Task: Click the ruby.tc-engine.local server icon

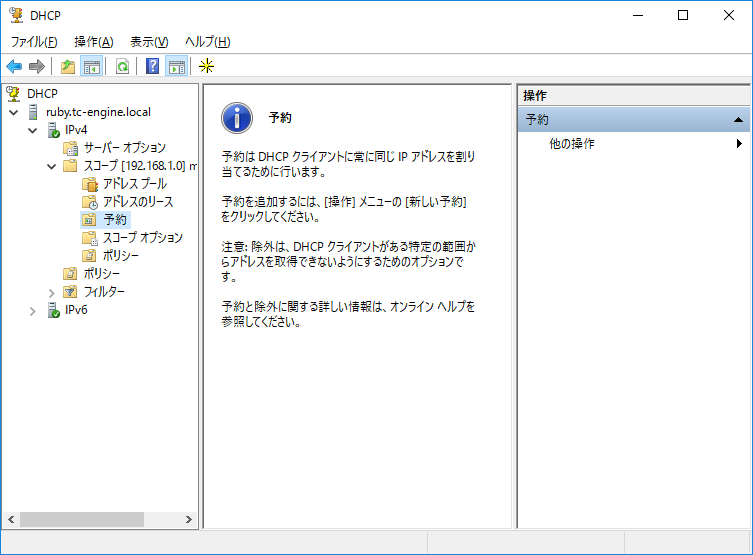Action: (33, 112)
